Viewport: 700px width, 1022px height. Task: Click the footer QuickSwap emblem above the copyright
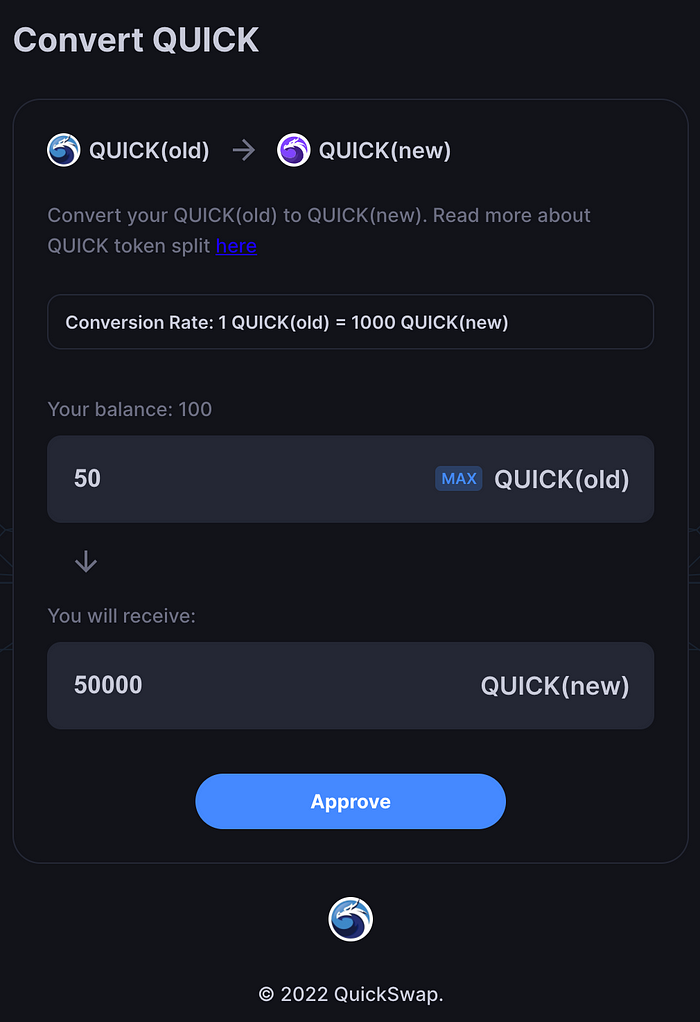tap(350, 918)
